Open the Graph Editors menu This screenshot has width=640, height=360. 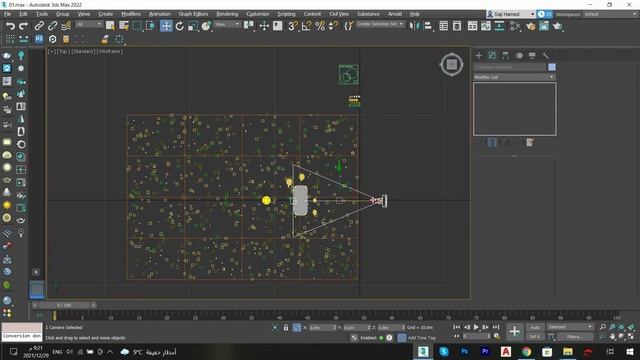(193, 14)
